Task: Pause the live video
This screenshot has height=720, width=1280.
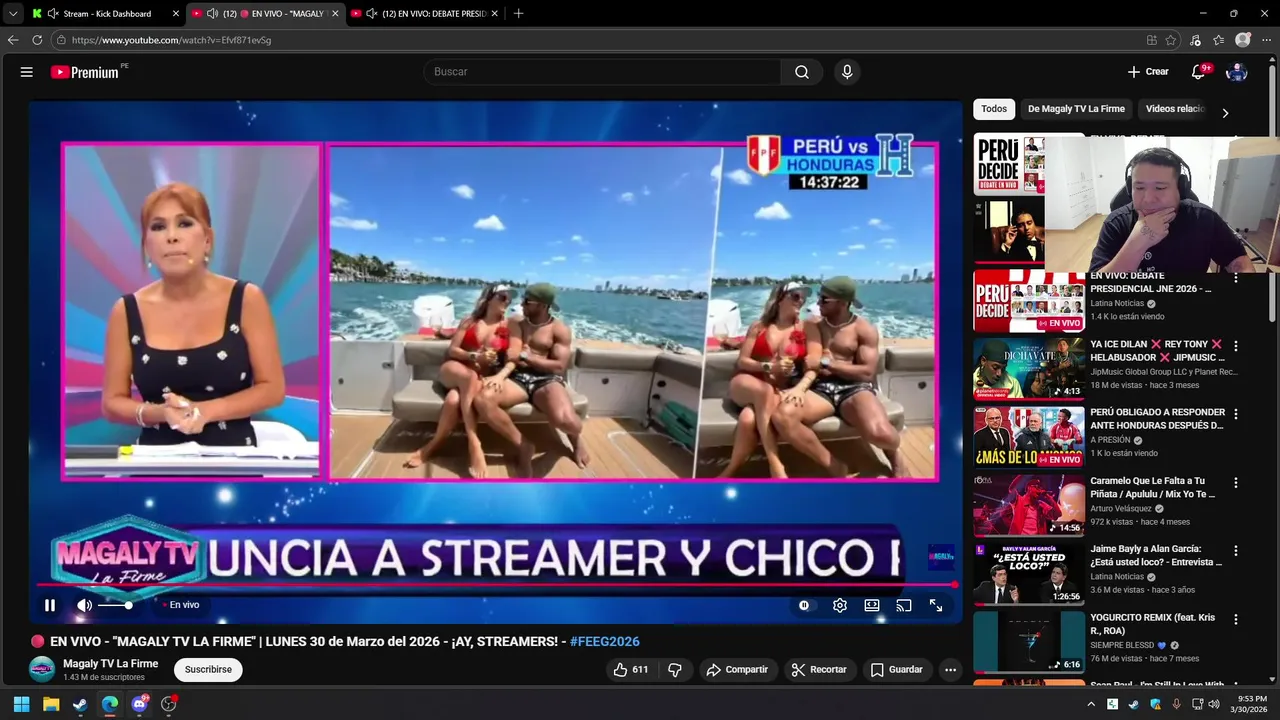Action: (x=50, y=605)
